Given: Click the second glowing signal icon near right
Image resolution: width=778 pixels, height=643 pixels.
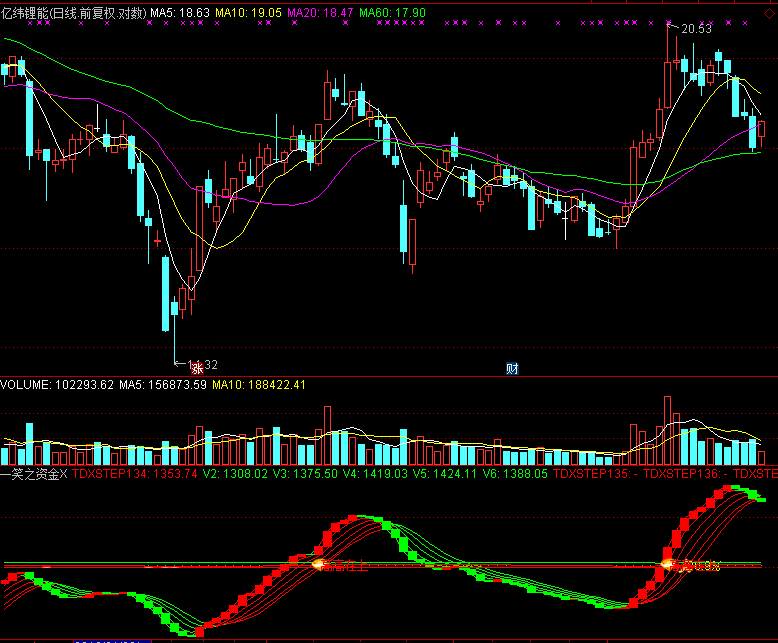Looking at the screenshot, I should pos(667,565).
